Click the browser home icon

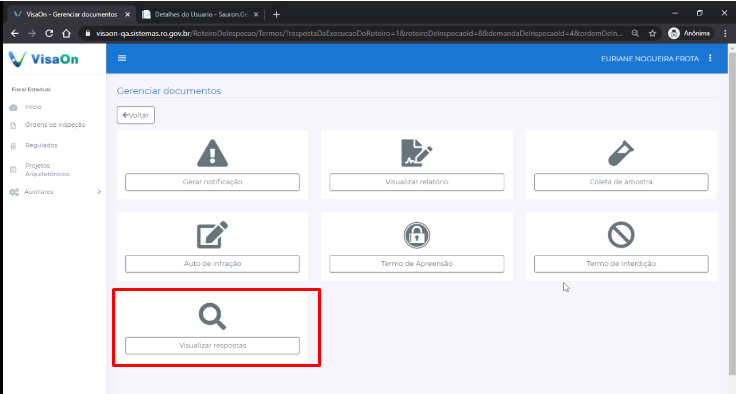point(66,33)
